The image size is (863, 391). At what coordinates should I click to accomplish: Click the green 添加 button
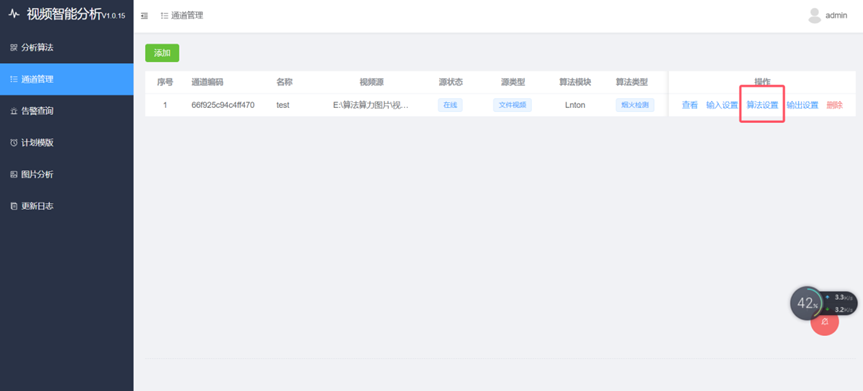[x=162, y=53]
